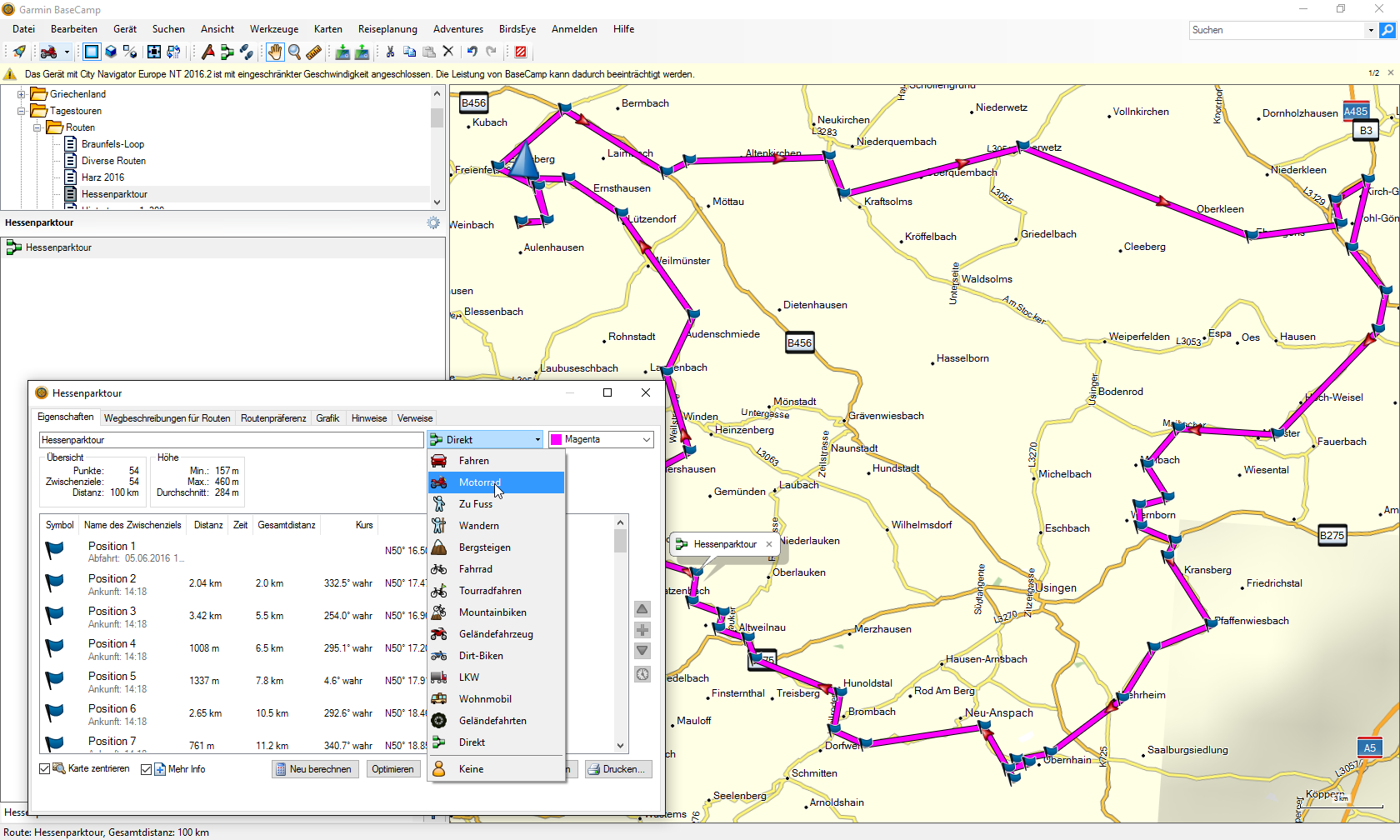Screen dimensions: 1400x840
Task: Open the Reiseplanung menu
Action: pyautogui.click(x=387, y=29)
